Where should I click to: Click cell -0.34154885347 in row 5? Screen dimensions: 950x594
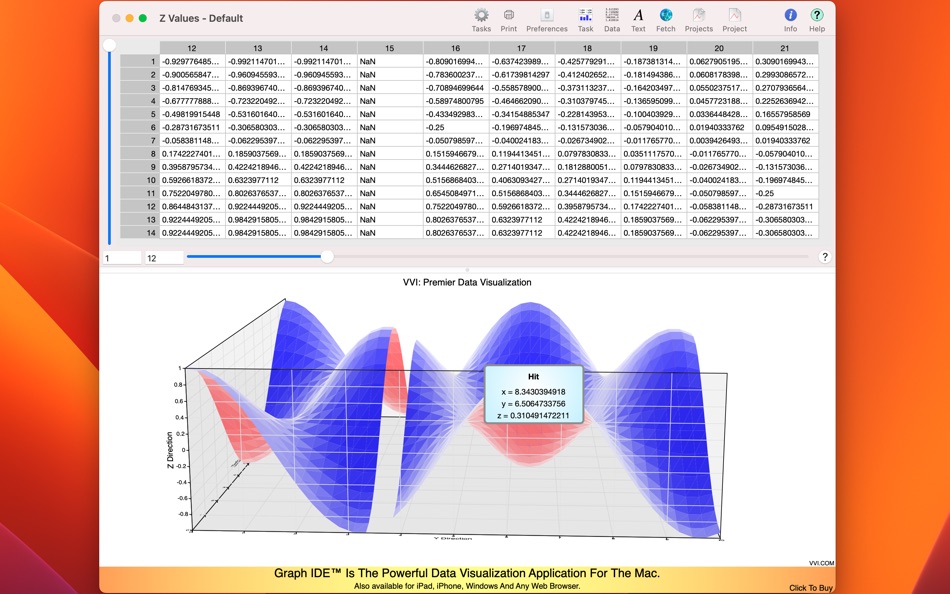(522, 114)
